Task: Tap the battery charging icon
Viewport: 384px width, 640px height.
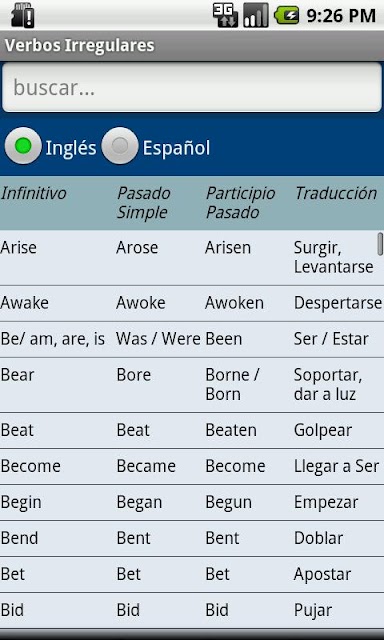Action: point(287,16)
